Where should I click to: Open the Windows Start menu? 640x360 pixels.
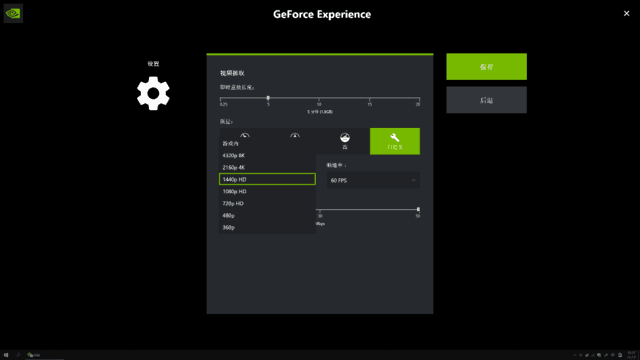pyautogui.click(x=6, y=355)
